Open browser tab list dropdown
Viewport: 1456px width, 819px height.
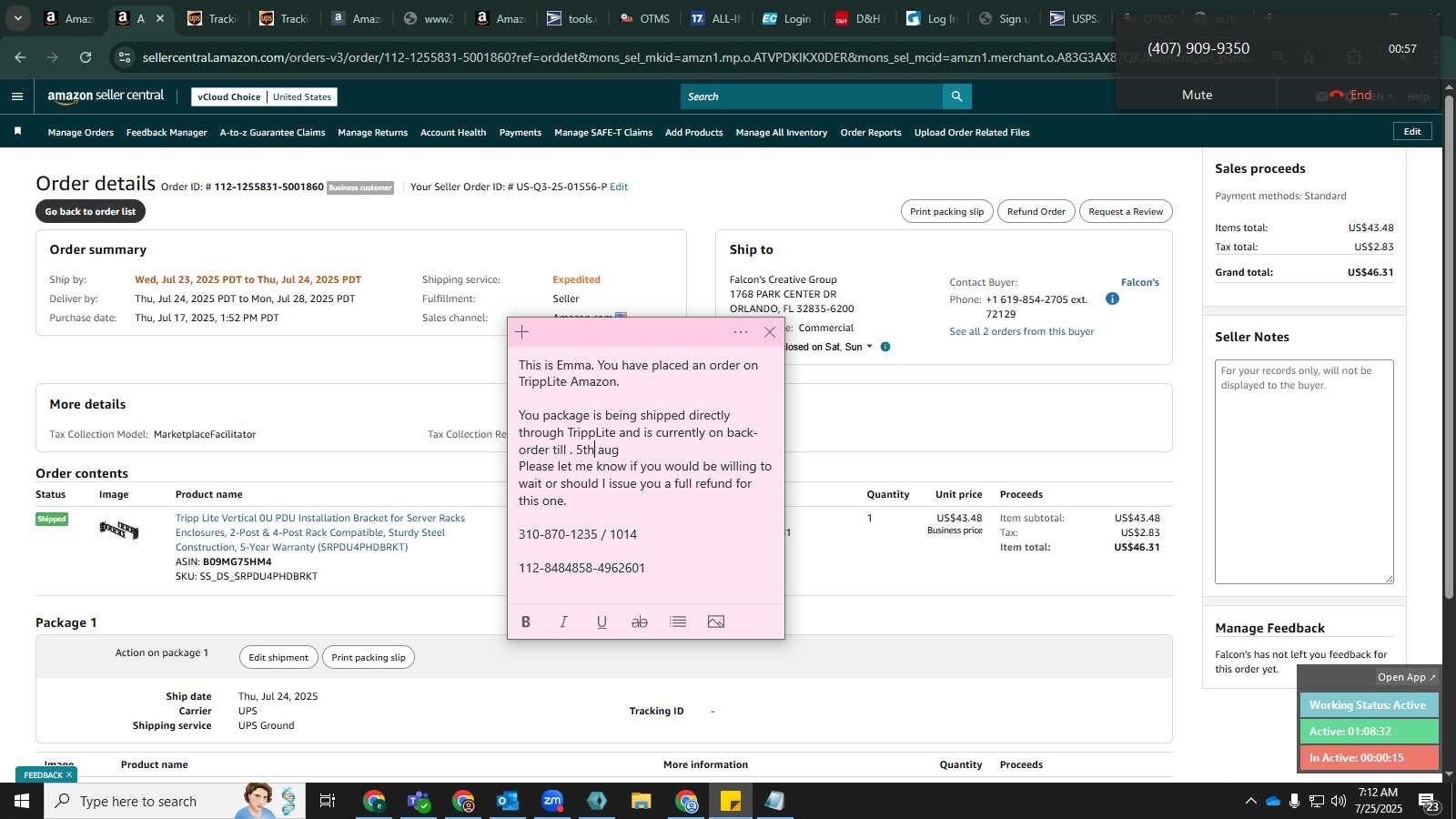tap(17, 18)
